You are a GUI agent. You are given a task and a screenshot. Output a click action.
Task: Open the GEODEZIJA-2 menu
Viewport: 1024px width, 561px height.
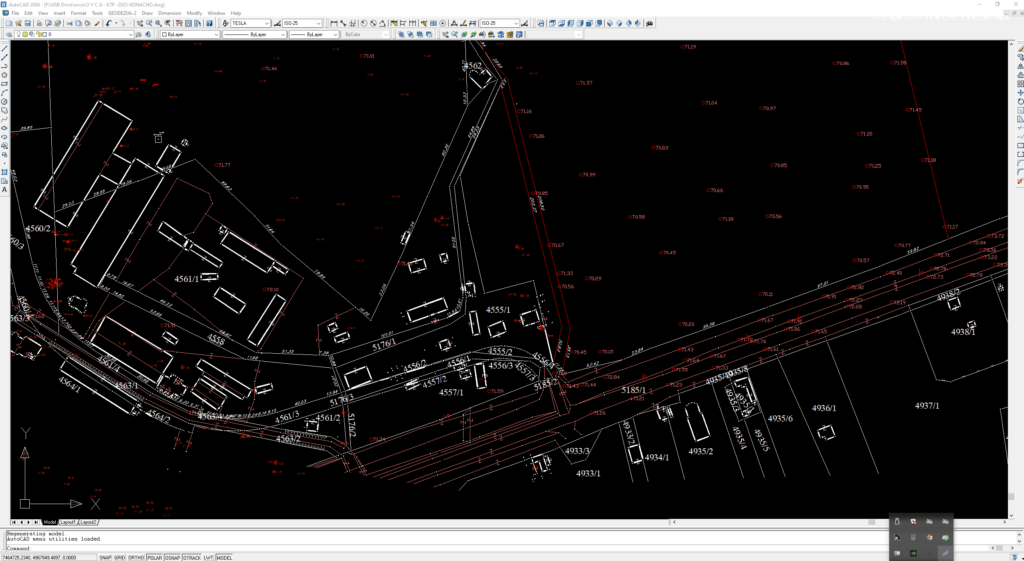[x=122, y=13]
